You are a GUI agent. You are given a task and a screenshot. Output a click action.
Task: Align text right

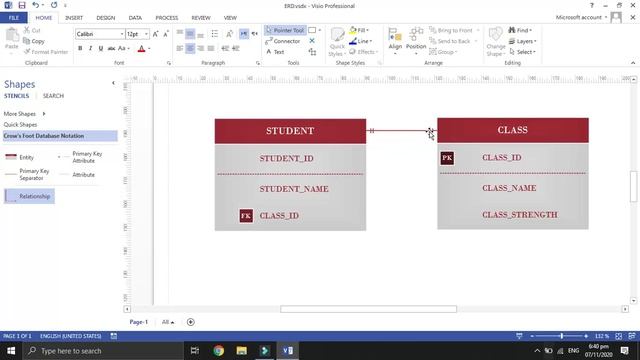(x=200, y=48)
